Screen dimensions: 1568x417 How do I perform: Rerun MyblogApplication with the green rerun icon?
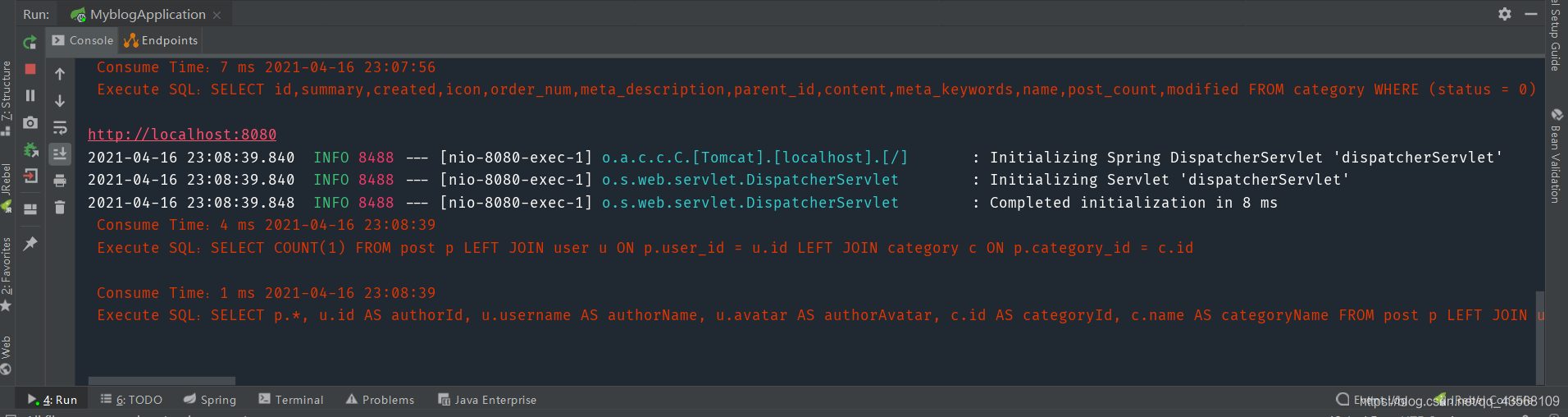(30, 42)
